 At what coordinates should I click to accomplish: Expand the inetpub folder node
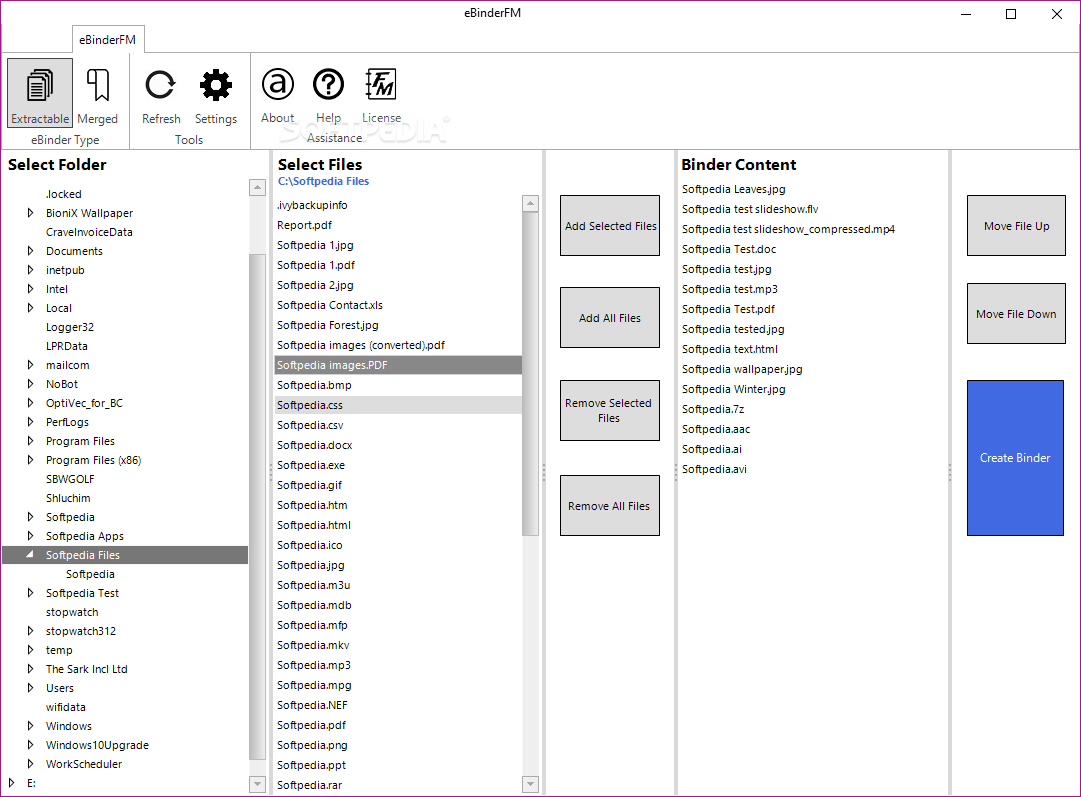click(x=30, y=270)
